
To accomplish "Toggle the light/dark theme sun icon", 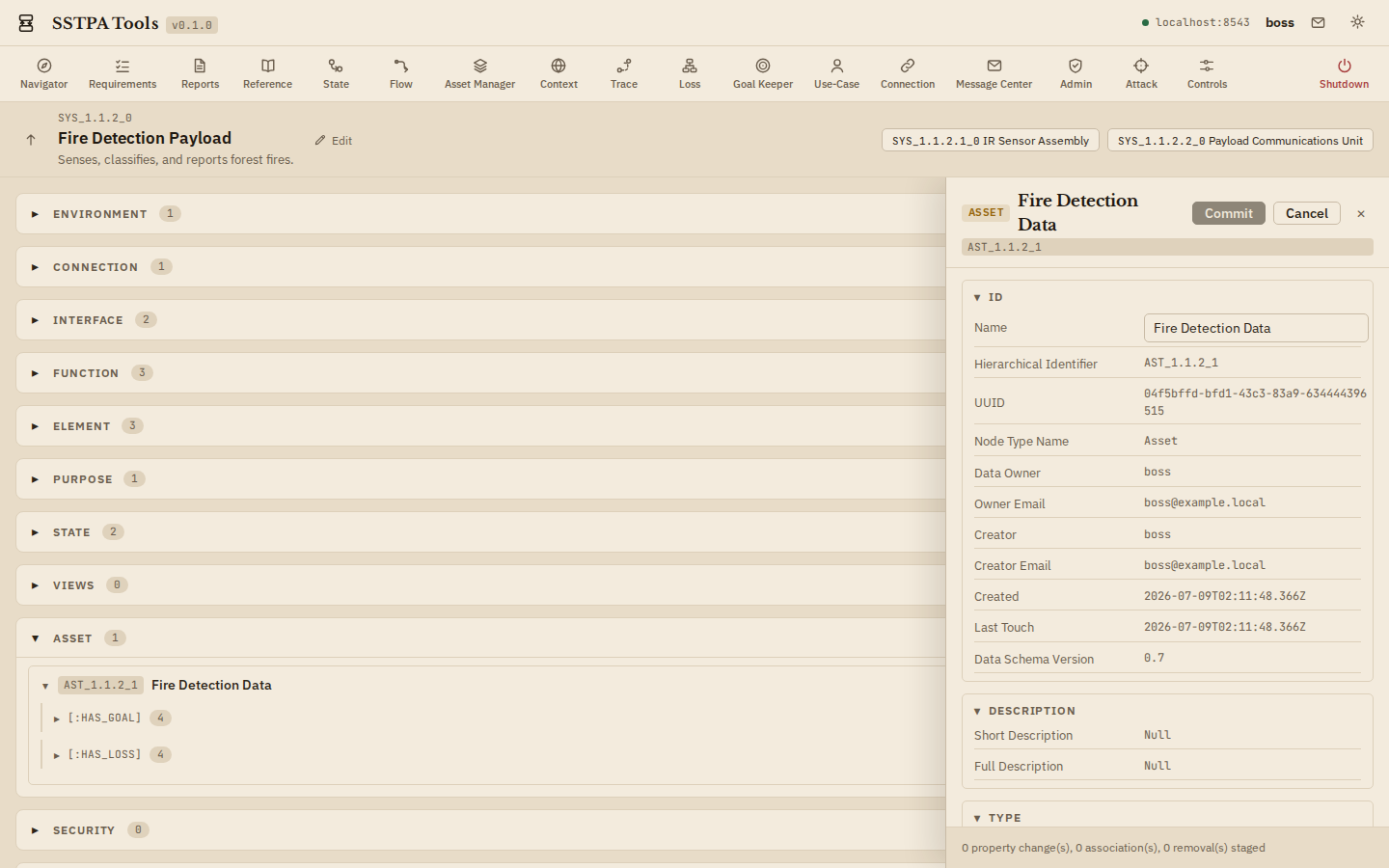I will [x=1357, y=22].
